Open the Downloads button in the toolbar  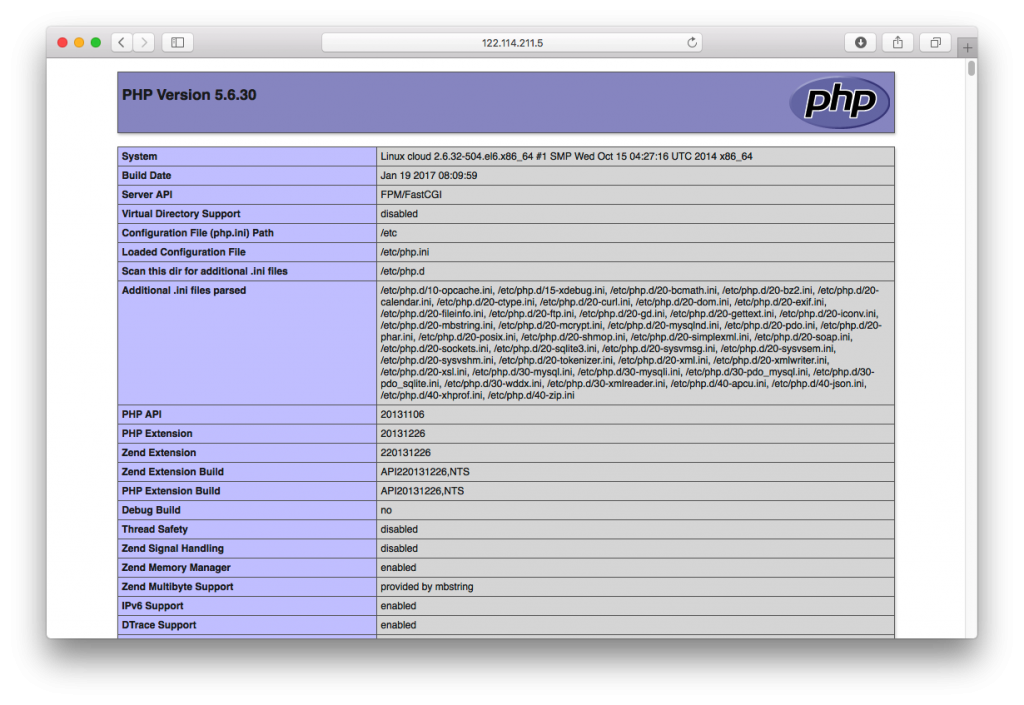click(x=861, y=42)
